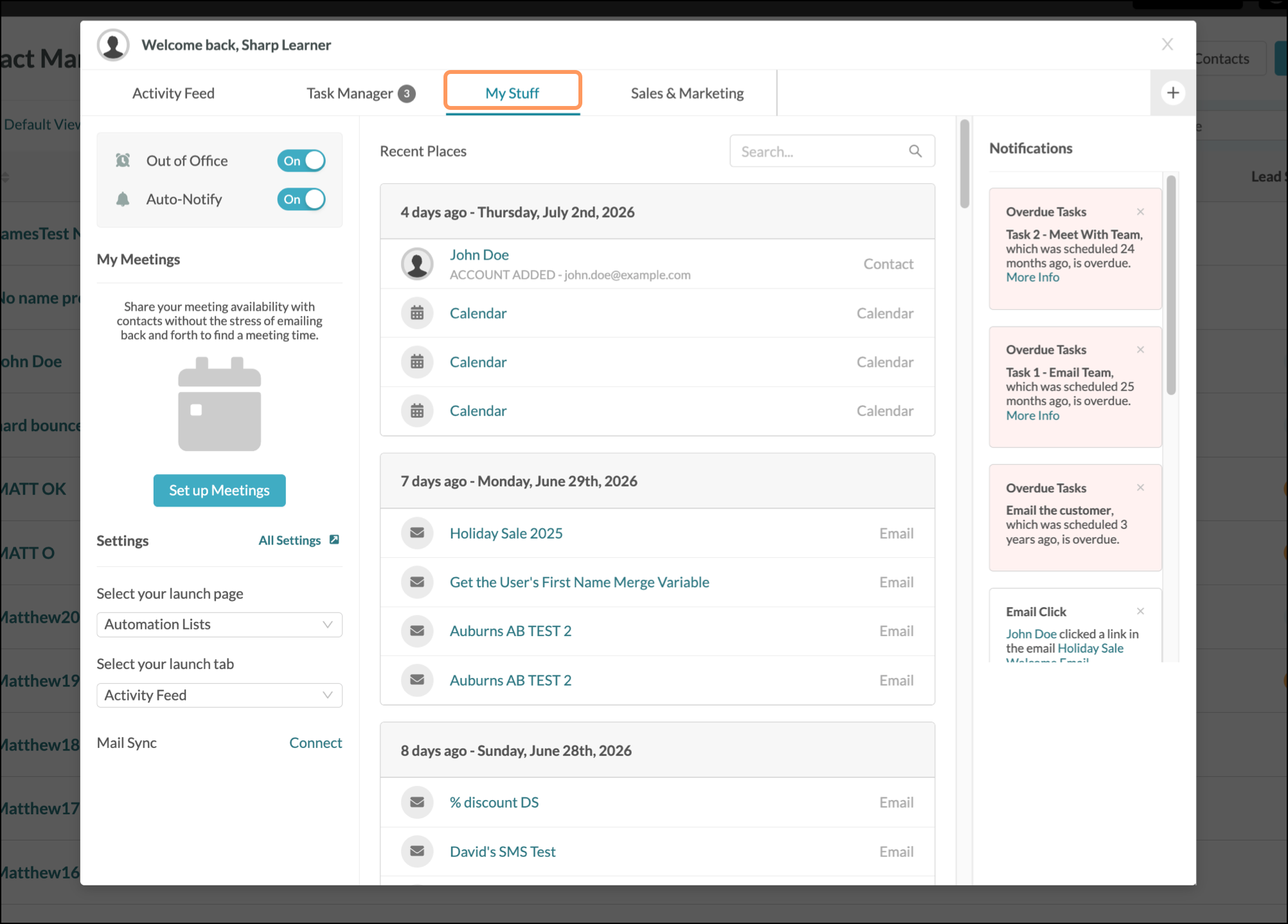This screenshot has width=1288, height=924.
Task: Open the Sales & Marketing tab
Action: click(x=687, y=93)
